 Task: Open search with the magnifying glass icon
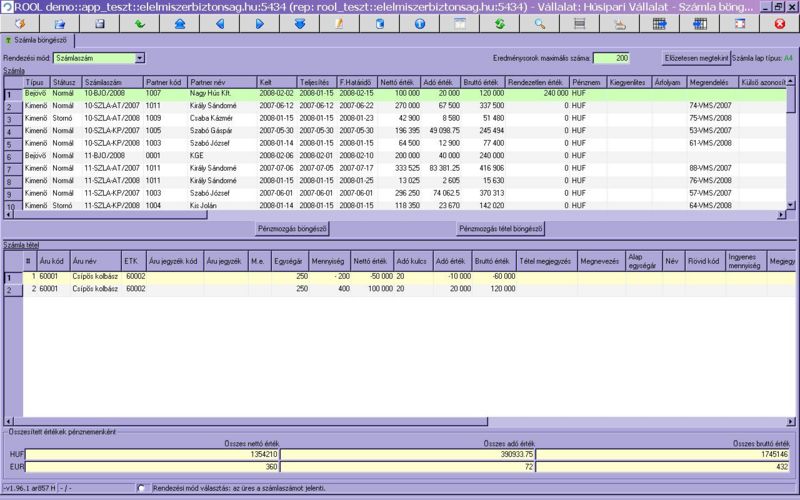coord(539,23)
